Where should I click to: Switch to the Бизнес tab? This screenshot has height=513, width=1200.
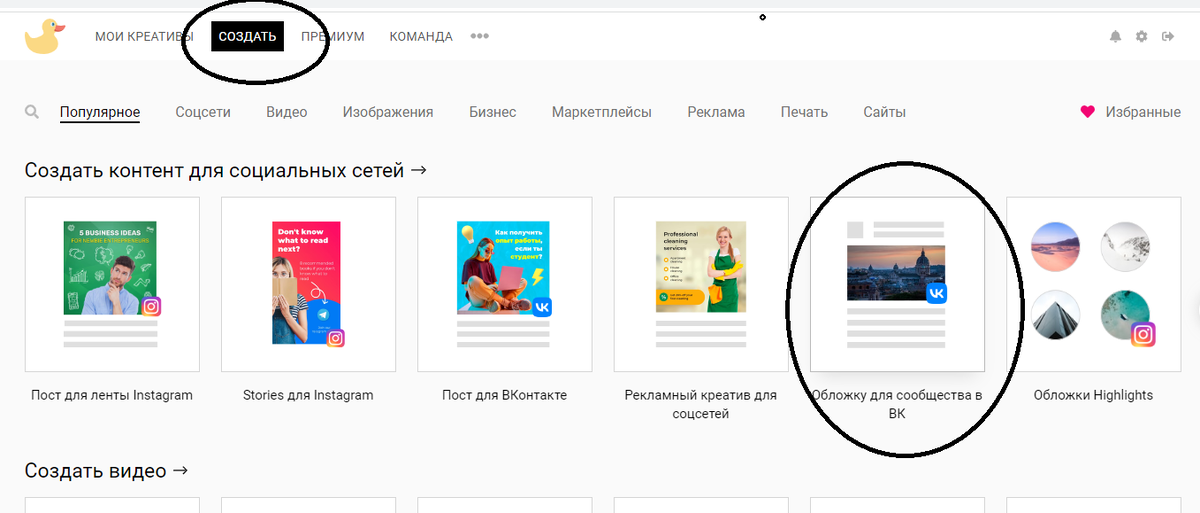tap(493, 112)
